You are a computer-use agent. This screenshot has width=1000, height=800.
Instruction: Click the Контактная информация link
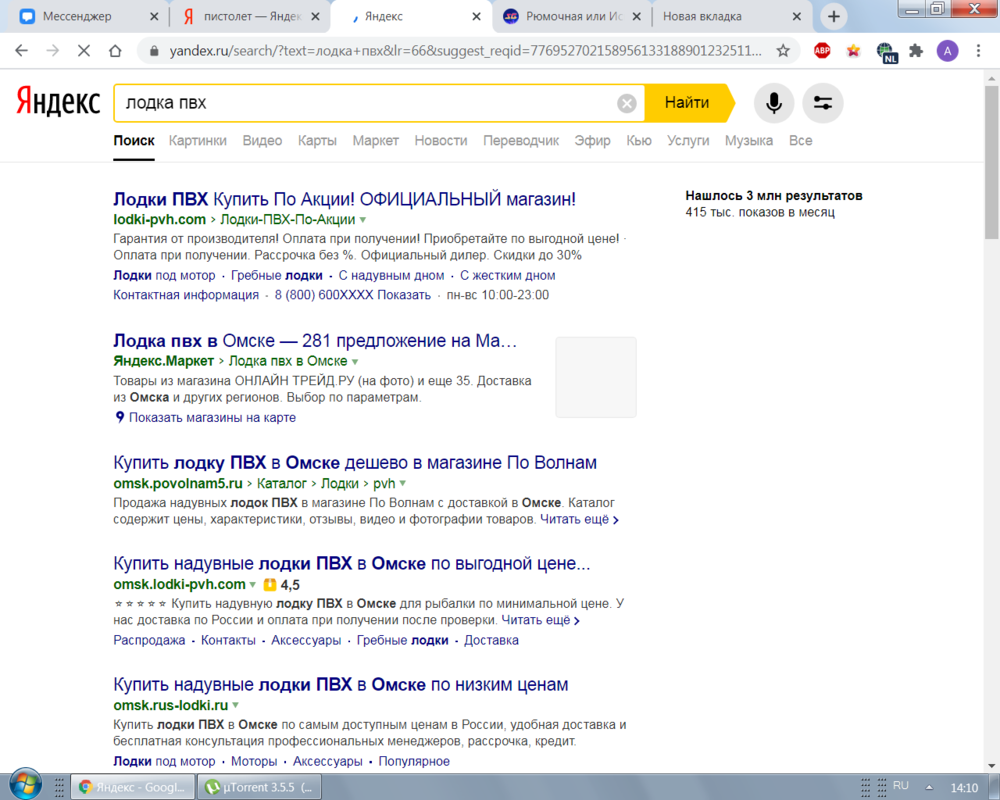(186, 295)
